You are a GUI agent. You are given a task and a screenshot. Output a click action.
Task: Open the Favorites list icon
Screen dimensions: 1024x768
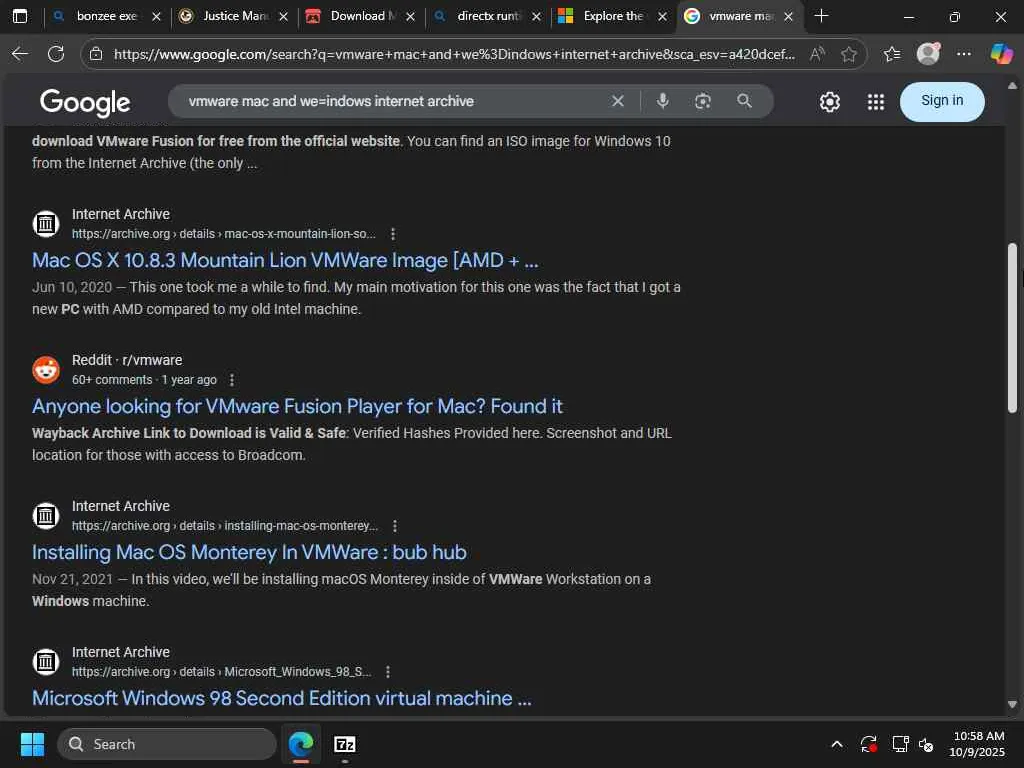[892, 54]
